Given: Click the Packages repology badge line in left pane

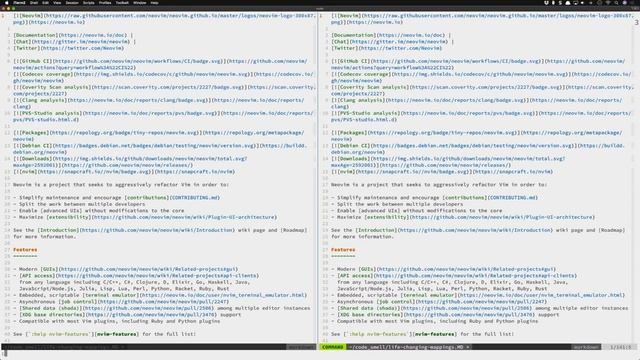Looking at the screenshot, I should pyautogui.click(x=158, y=136).
